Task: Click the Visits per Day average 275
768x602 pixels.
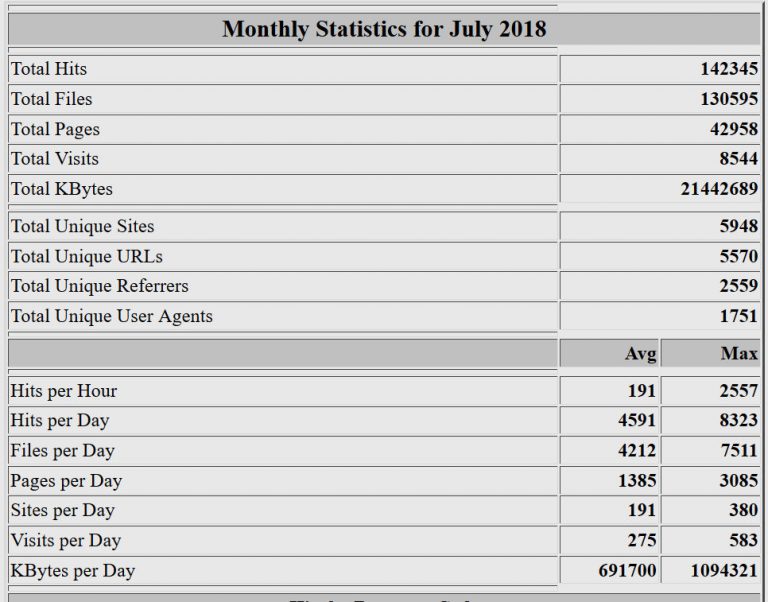Action: pos(641,541)
